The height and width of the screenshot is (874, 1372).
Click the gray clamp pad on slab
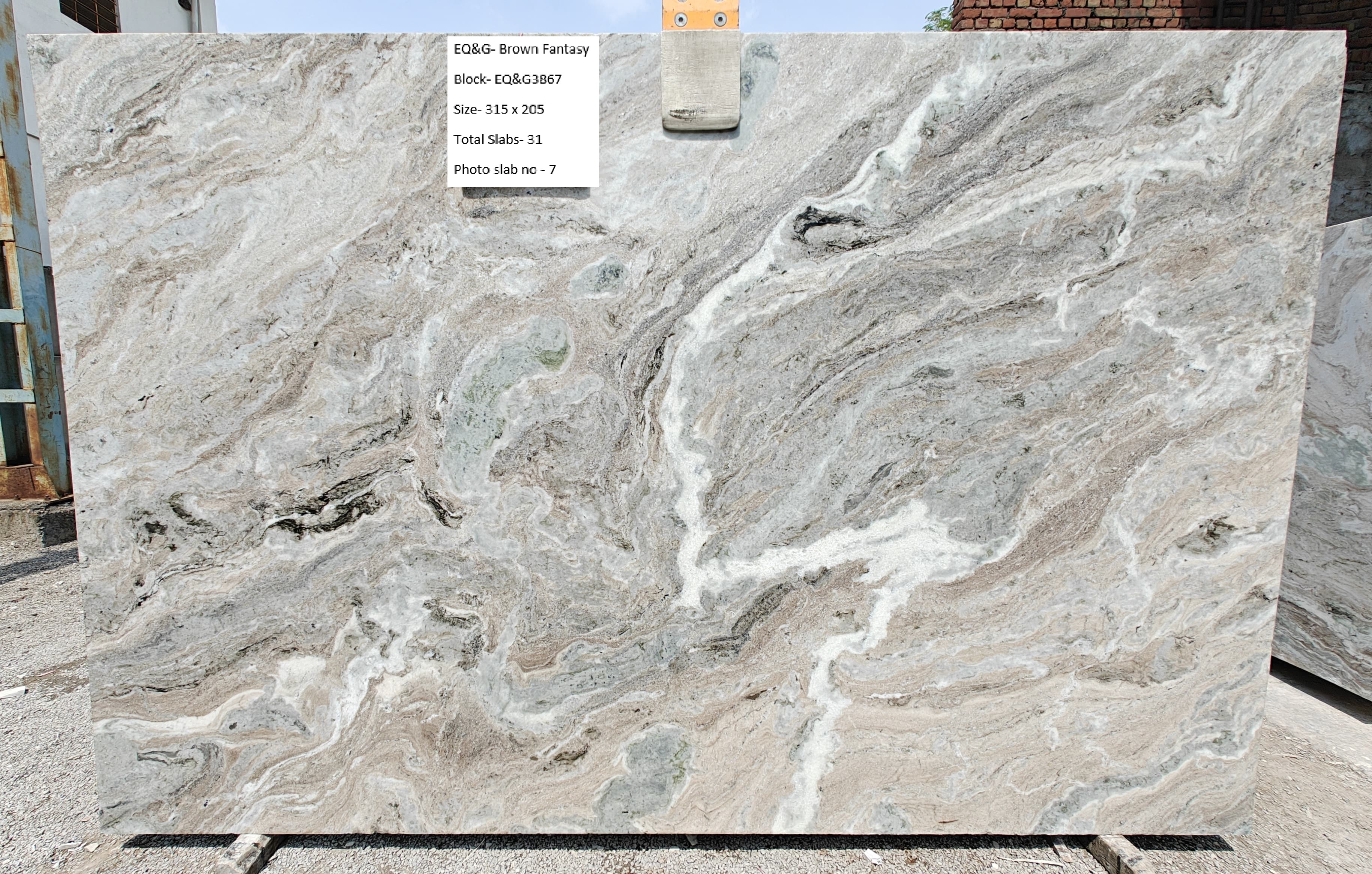tap(701, 80)
